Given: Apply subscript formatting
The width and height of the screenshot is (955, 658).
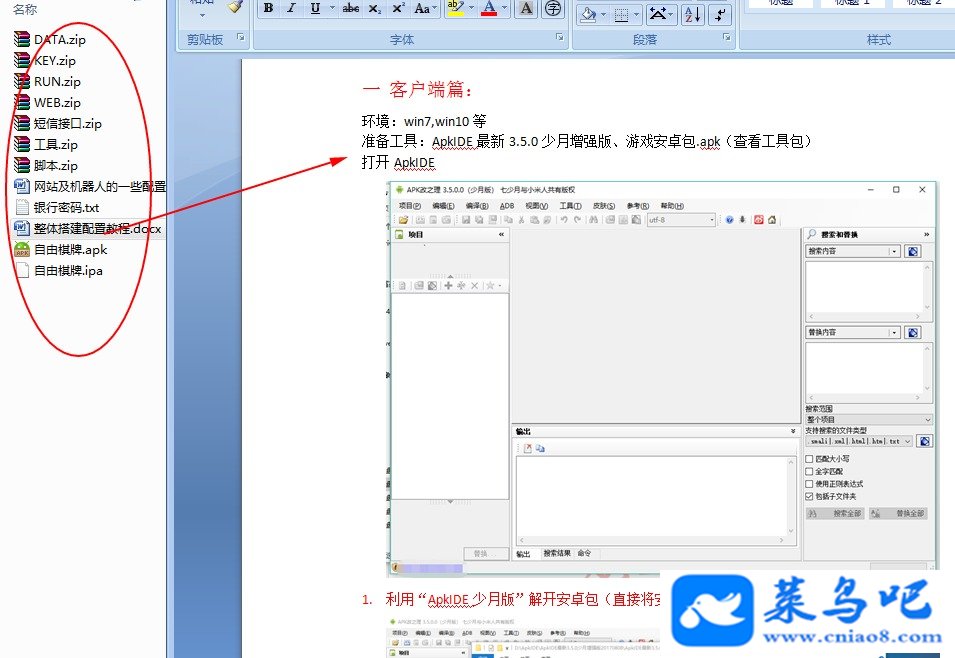Looking at the screenshot, I should tap(375, 8).
